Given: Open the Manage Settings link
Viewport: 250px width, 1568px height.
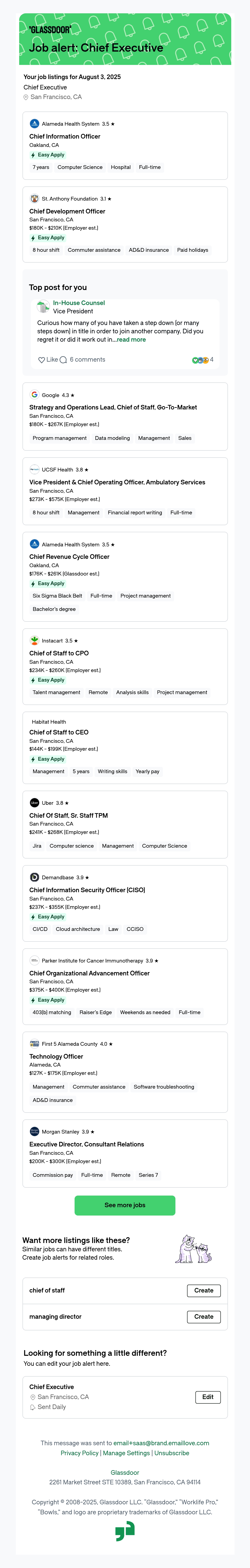Looking at the screenshot, I should pos(126,1453).
